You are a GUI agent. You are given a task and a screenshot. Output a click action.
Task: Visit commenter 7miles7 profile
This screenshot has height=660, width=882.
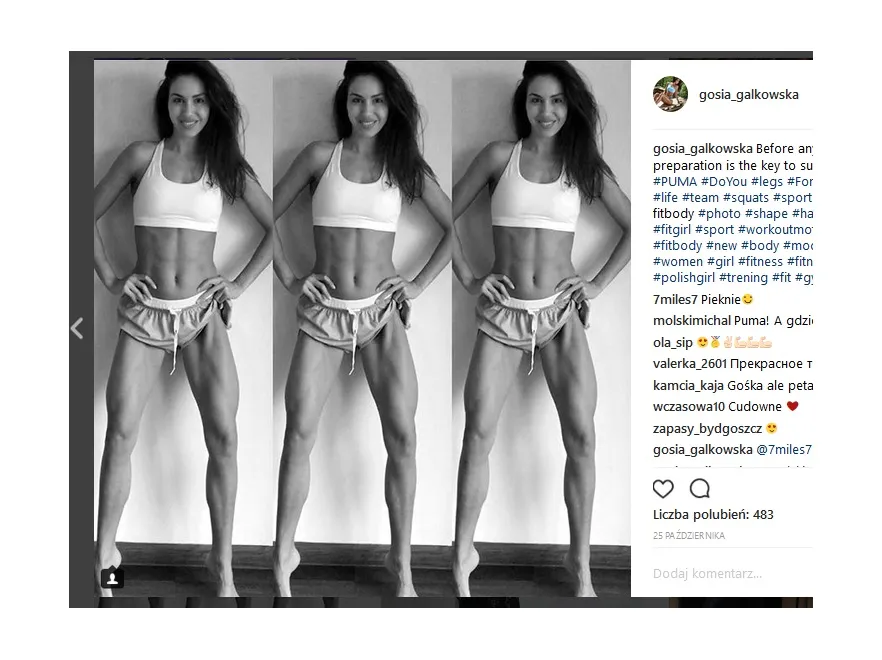pos(675,299)
